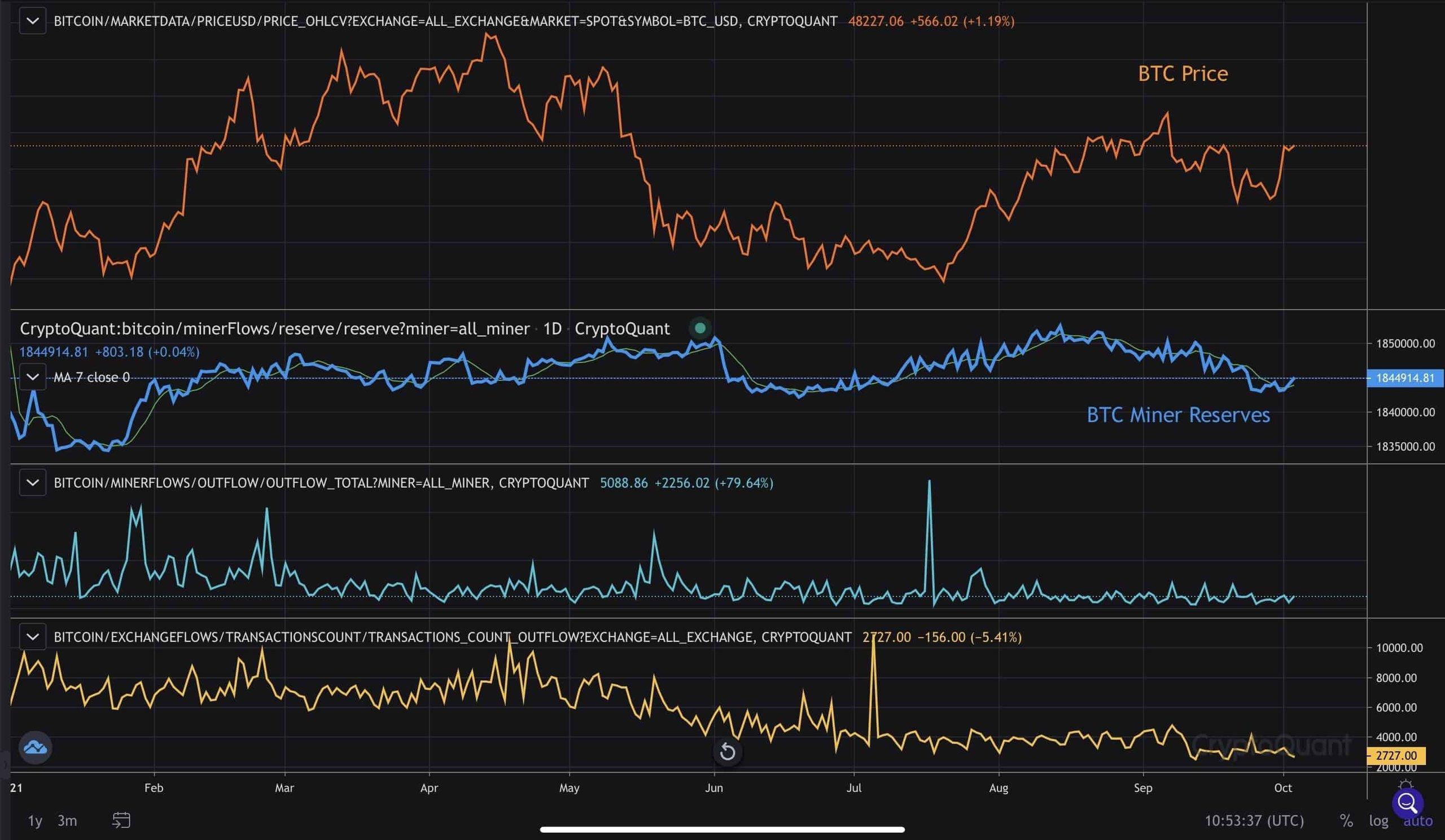Click the 1D interval in reserve pane title
Viewport: 1445px width, 840px height.
click(x=552, y=329)
